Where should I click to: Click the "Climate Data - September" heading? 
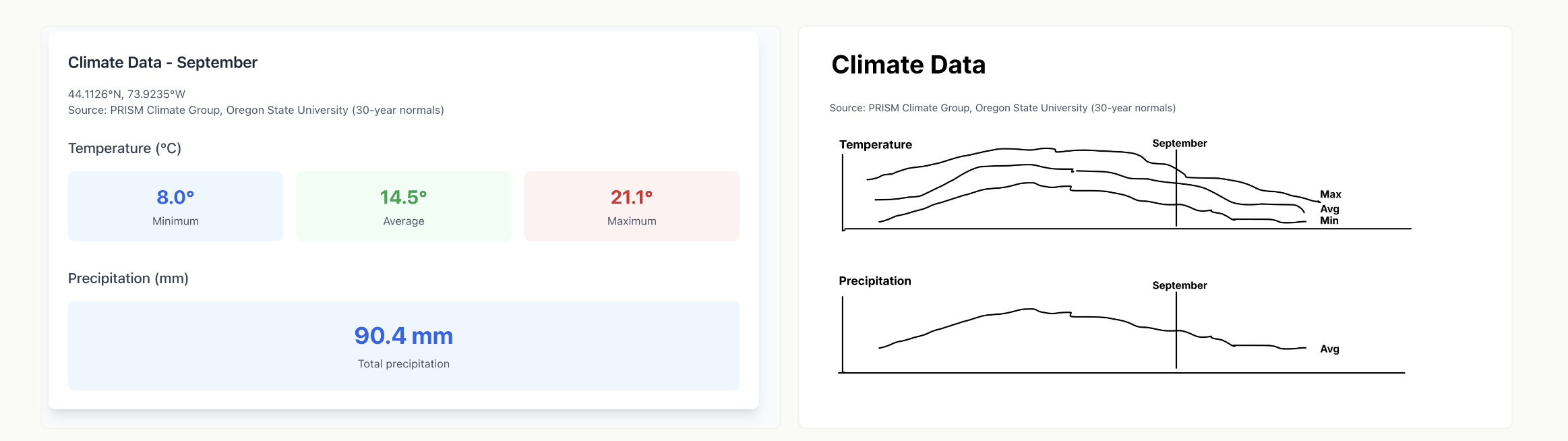click(x=162, y=63)
